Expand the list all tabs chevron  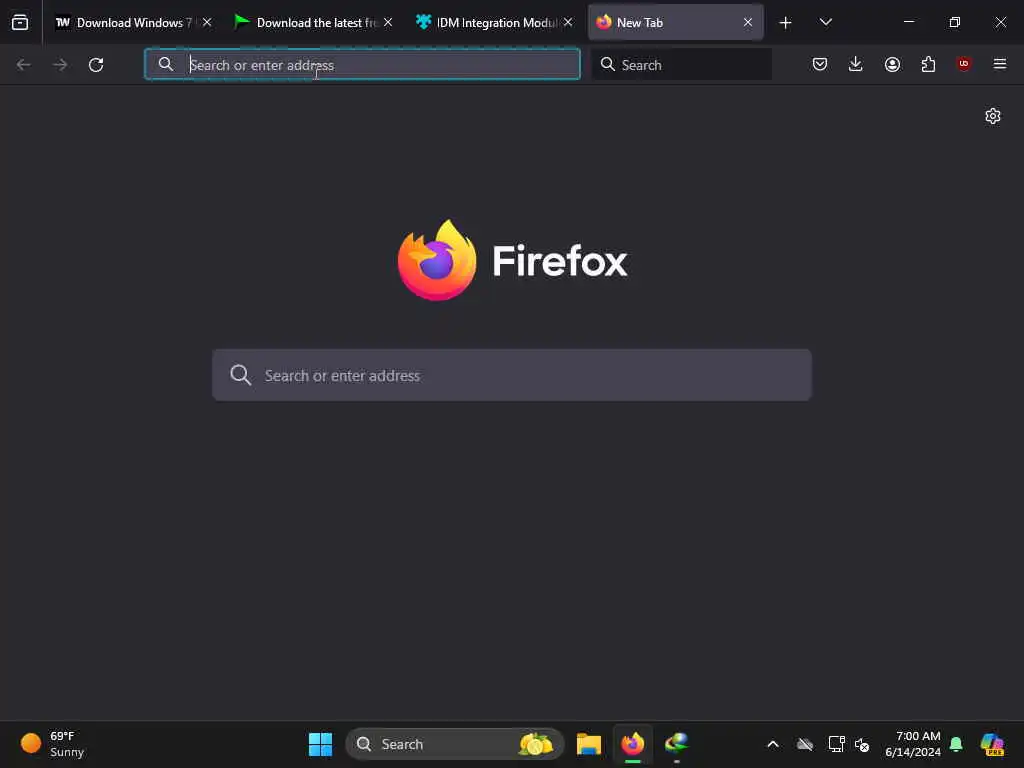pos(825,22)
